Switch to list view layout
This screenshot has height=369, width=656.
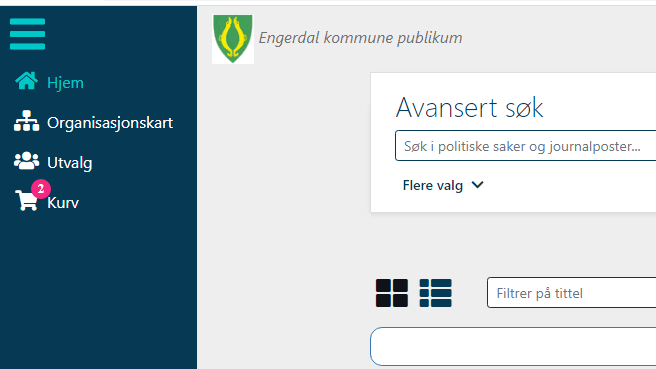pos(436,293)
